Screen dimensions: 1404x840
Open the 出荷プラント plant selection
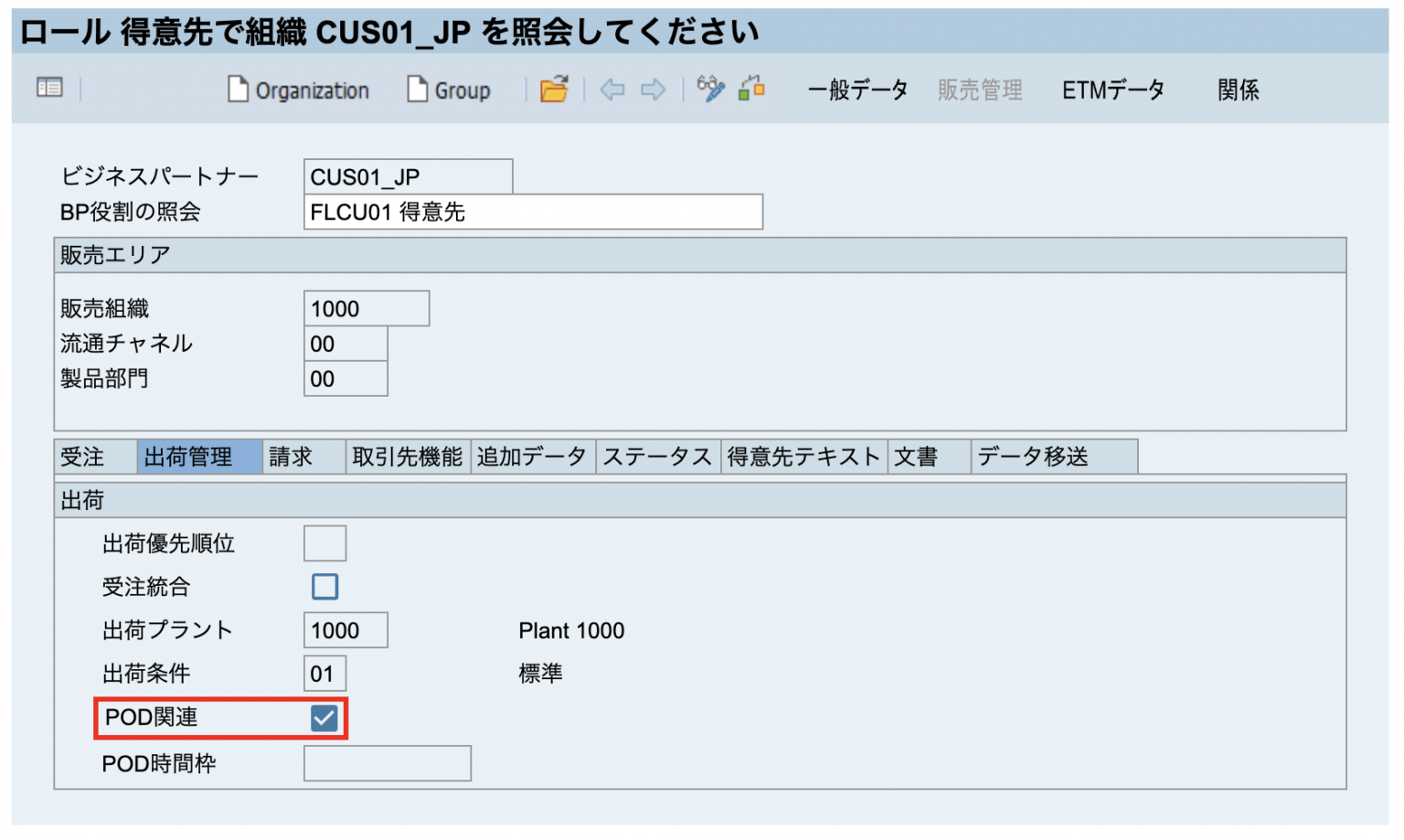click(346, 630)
